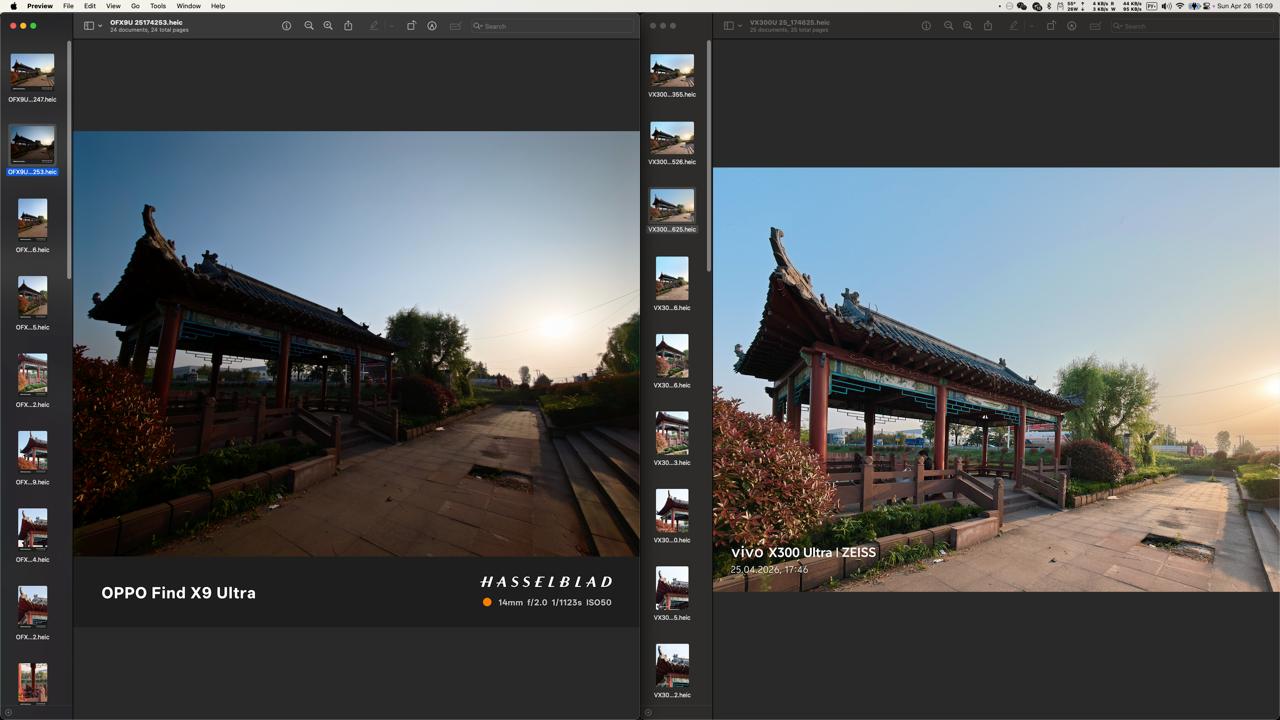Click Search field in OFX9U window
The width and height of the screenshot is (1280, 720).
pos(552,26)
